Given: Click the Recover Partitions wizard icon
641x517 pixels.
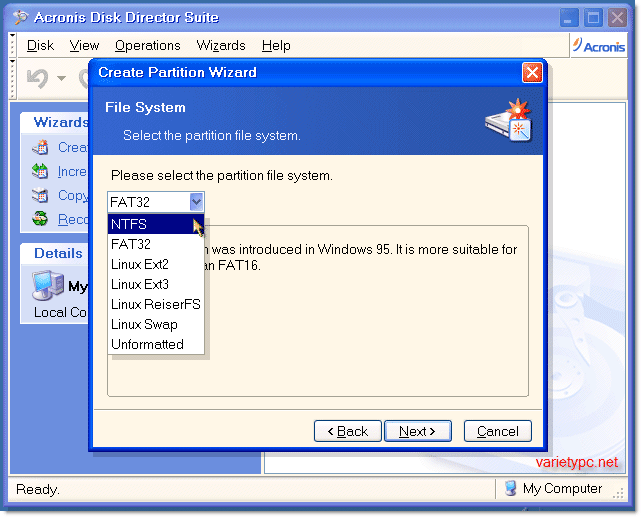Looking at the screenshot, I should (x=40, y=219).
